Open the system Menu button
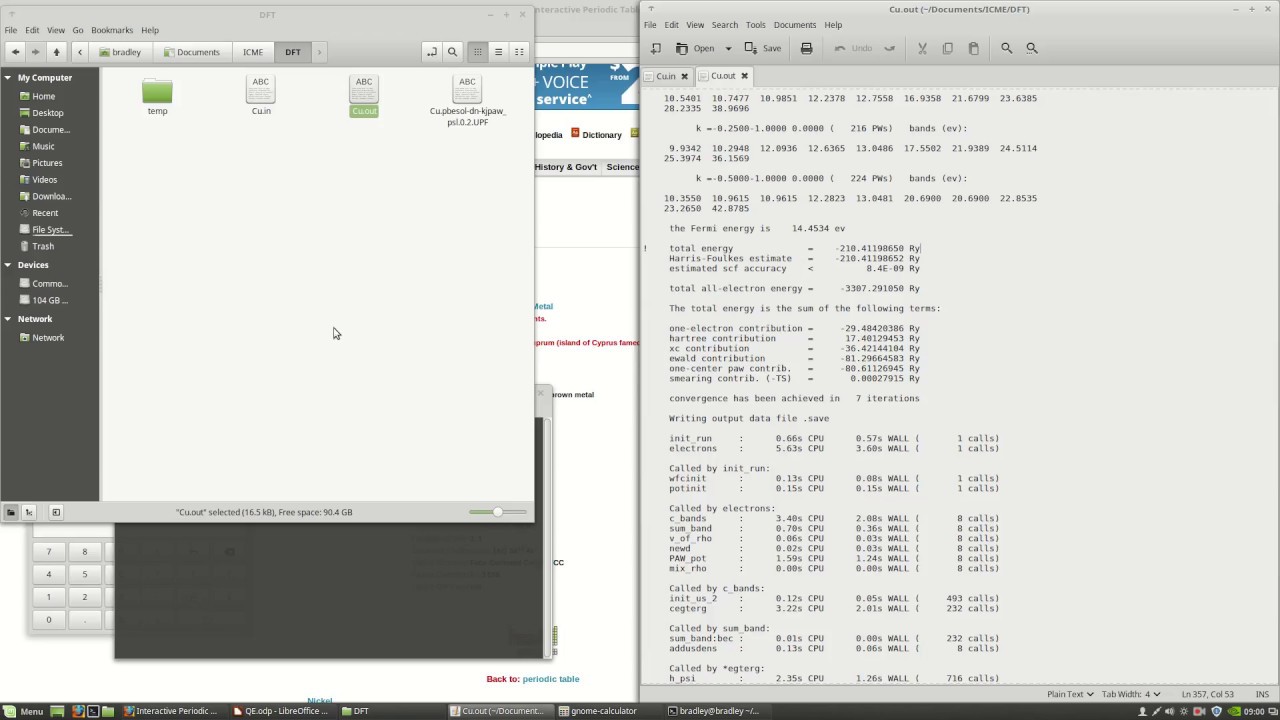Viewport: 1280px width, 720px height. tap(24, 711)
